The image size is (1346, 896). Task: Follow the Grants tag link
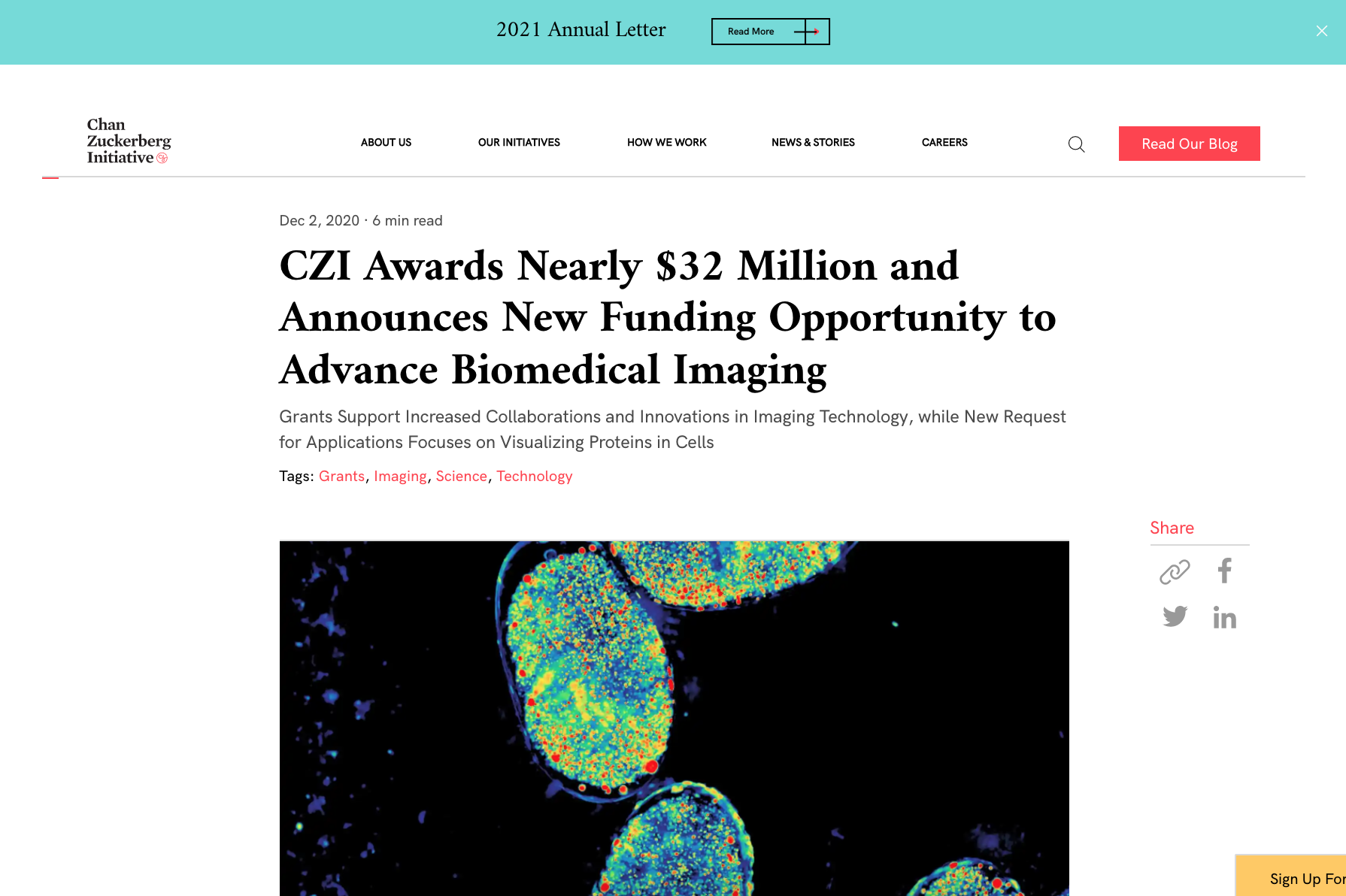(341, 477)
